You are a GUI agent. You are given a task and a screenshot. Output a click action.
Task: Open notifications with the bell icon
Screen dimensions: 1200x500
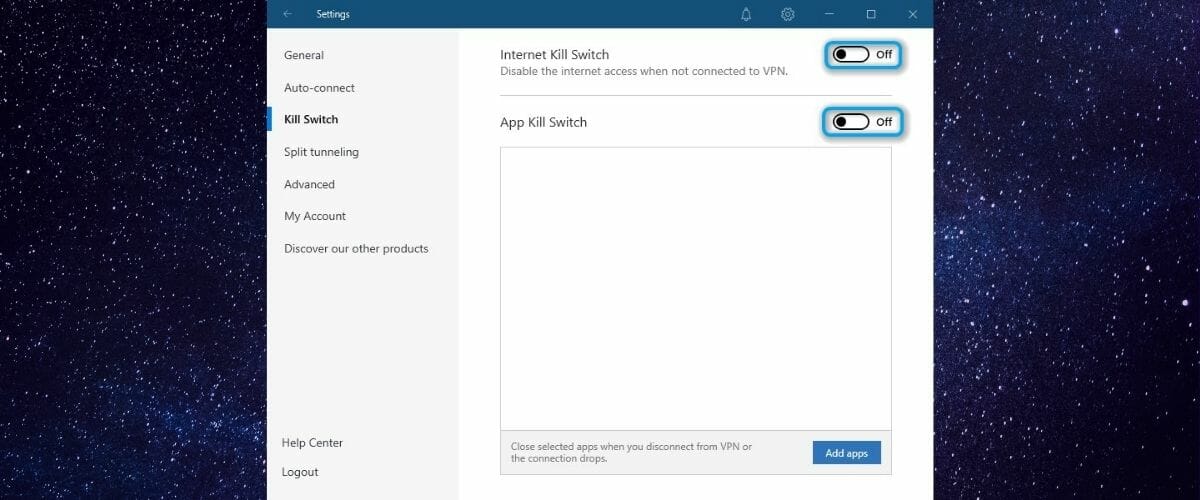click(x=746, y=14)
